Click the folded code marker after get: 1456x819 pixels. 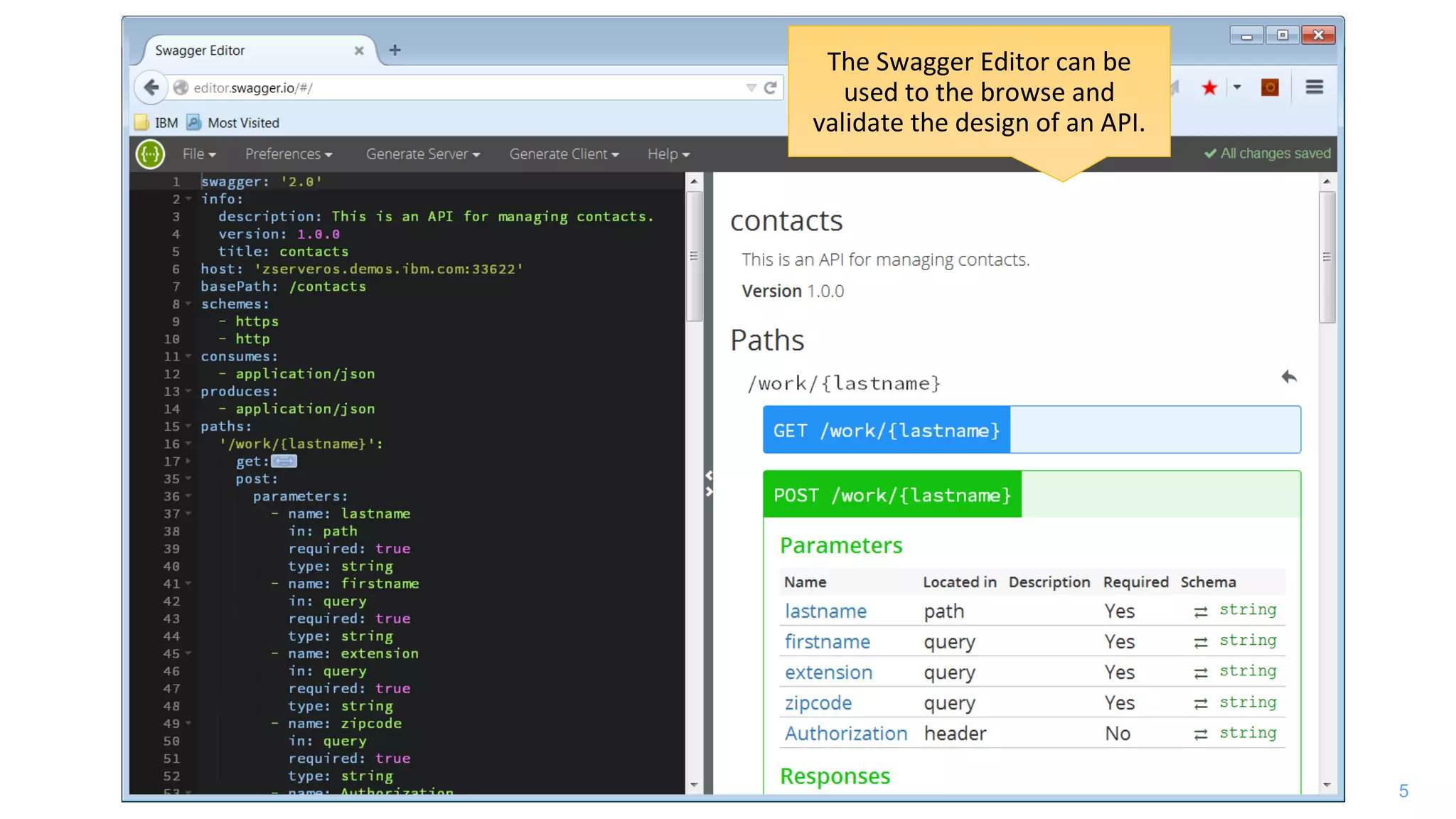click(x=284, y=461)
